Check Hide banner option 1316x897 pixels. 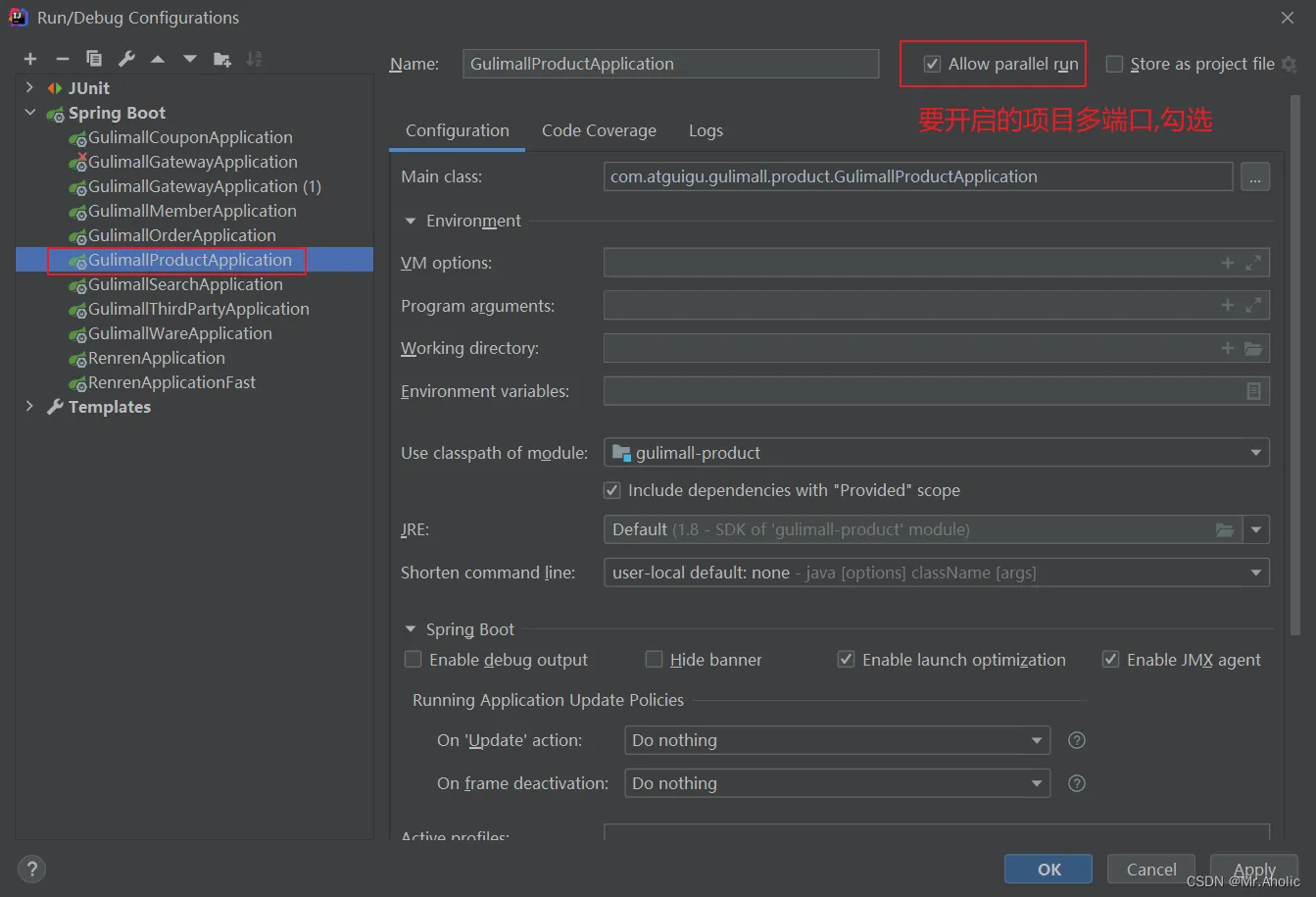(654, 660)
